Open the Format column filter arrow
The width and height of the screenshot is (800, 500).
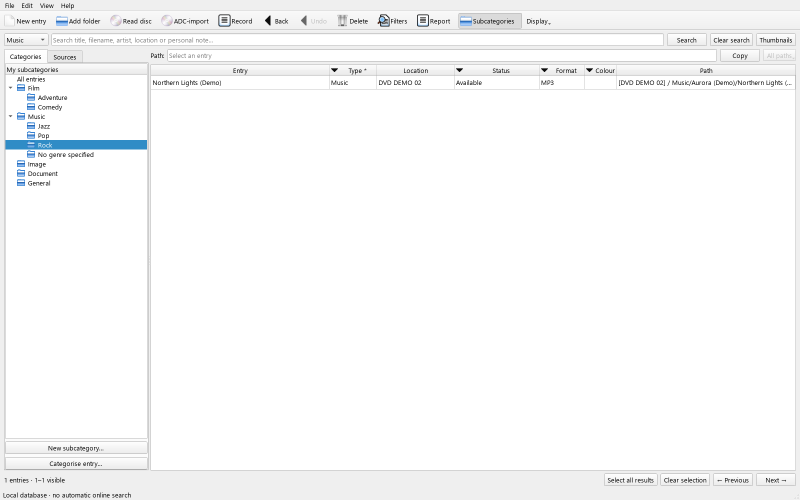coord(544,70)
